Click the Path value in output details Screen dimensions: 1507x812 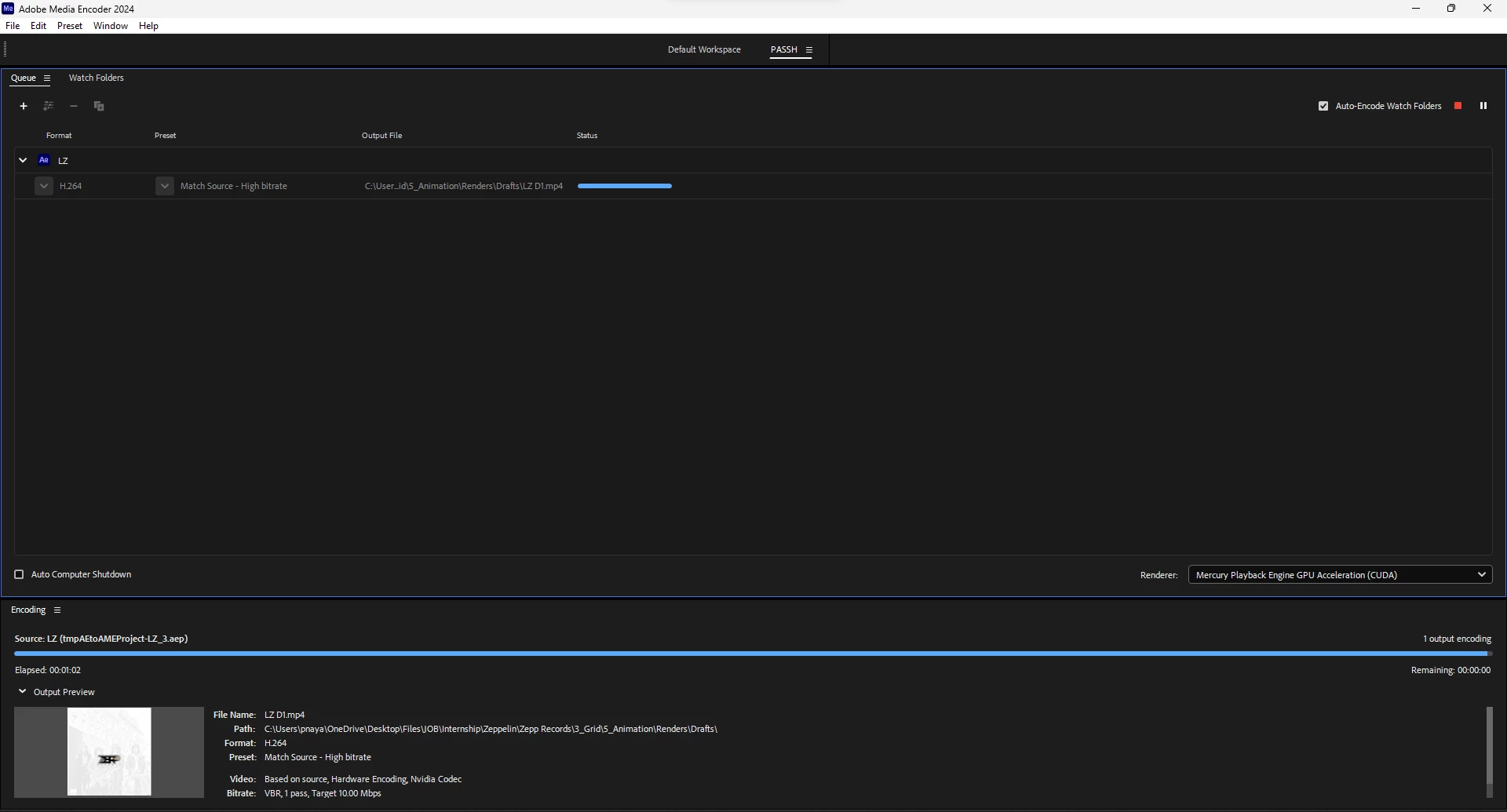click(x=491, y=729)
